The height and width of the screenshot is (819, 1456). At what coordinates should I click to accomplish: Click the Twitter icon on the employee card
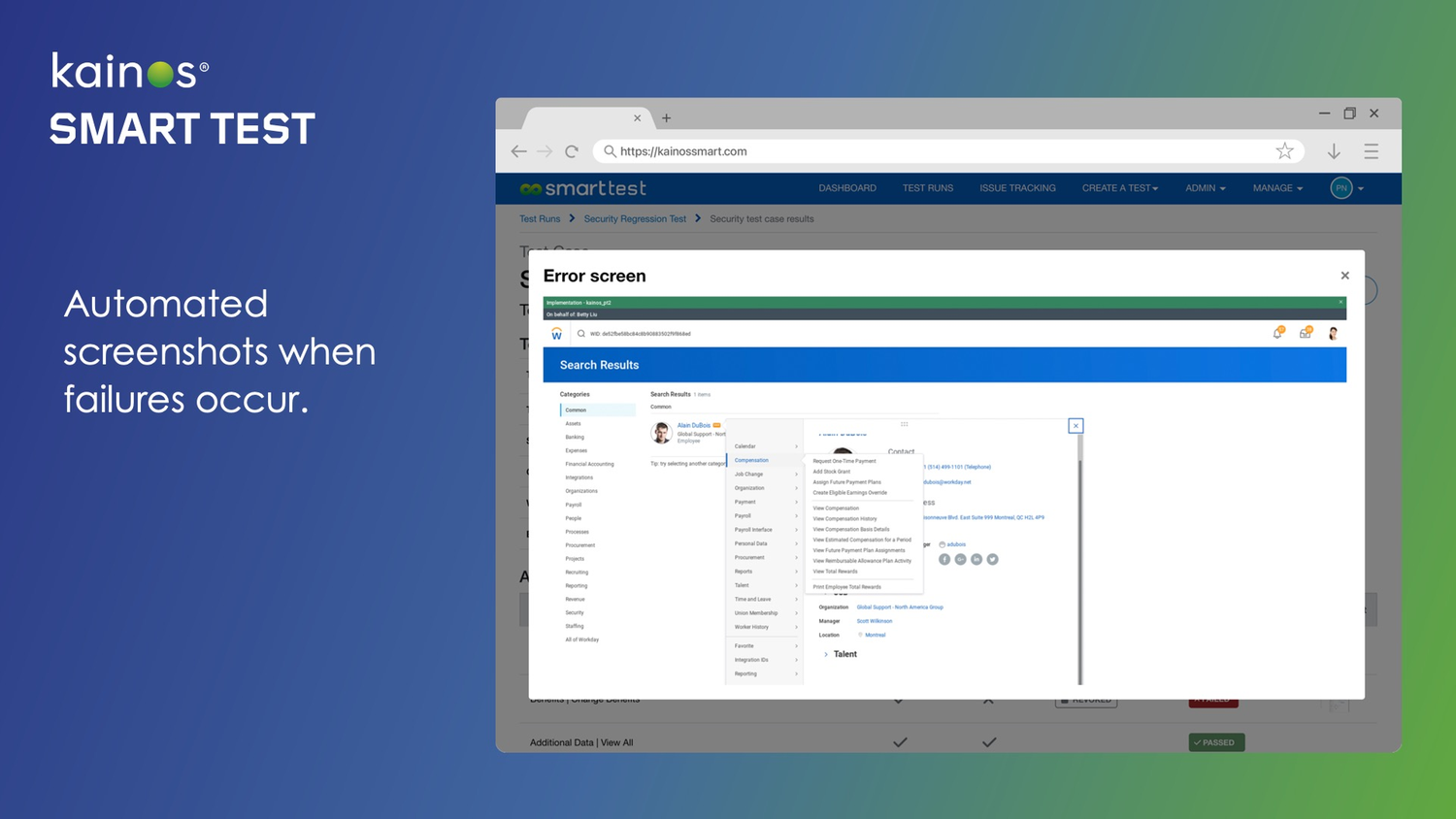[x=992, y=559]
